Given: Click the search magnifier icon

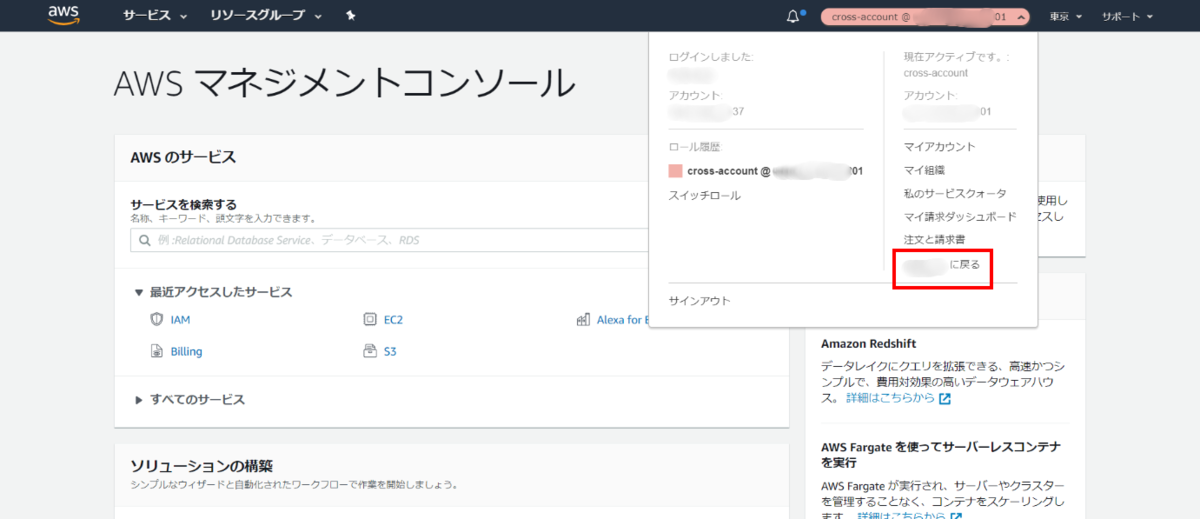Looking at the screenshot, I should click(143, 241).
